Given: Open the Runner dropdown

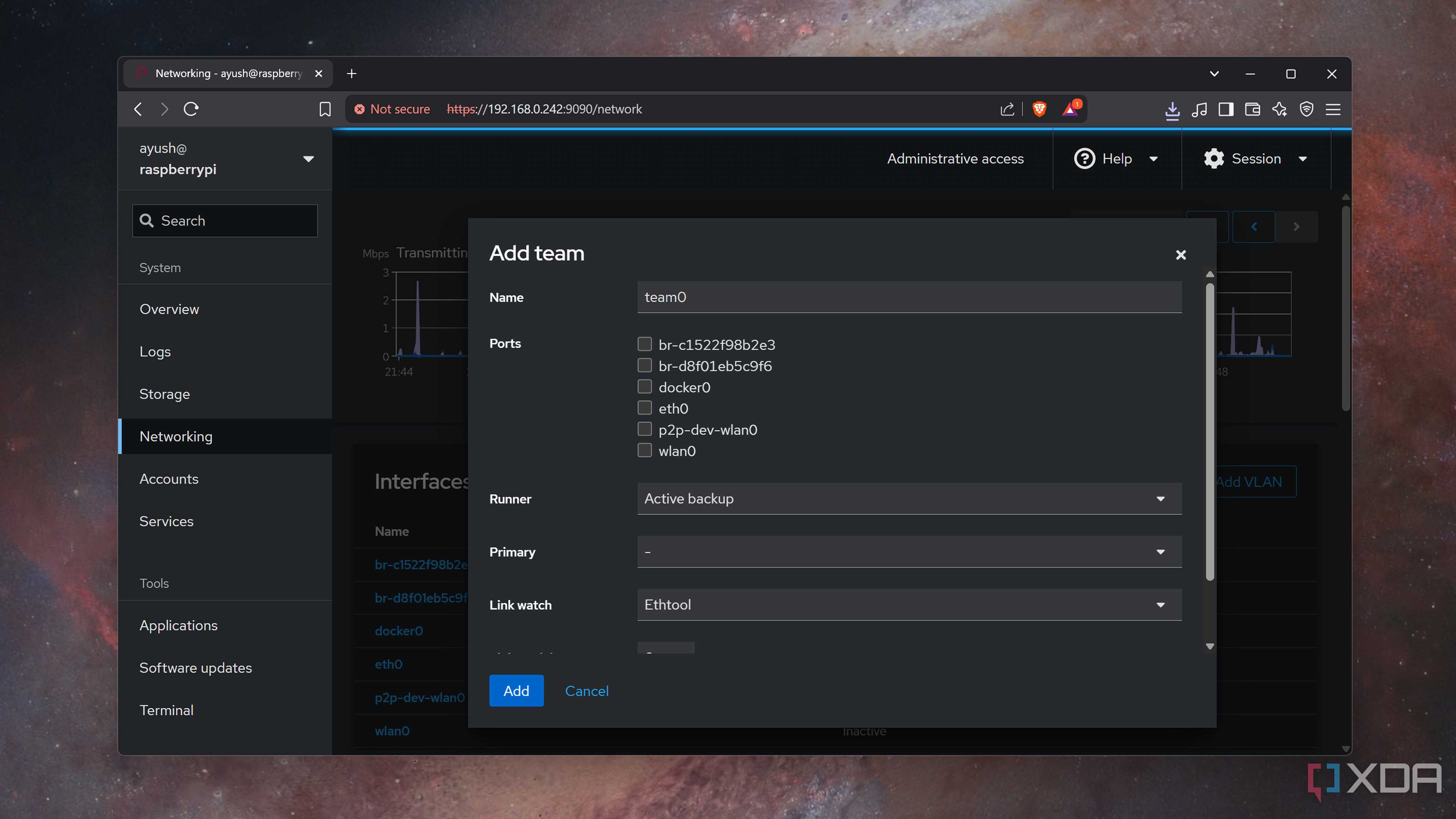Looking at the screenshot, I should point(910,499).
